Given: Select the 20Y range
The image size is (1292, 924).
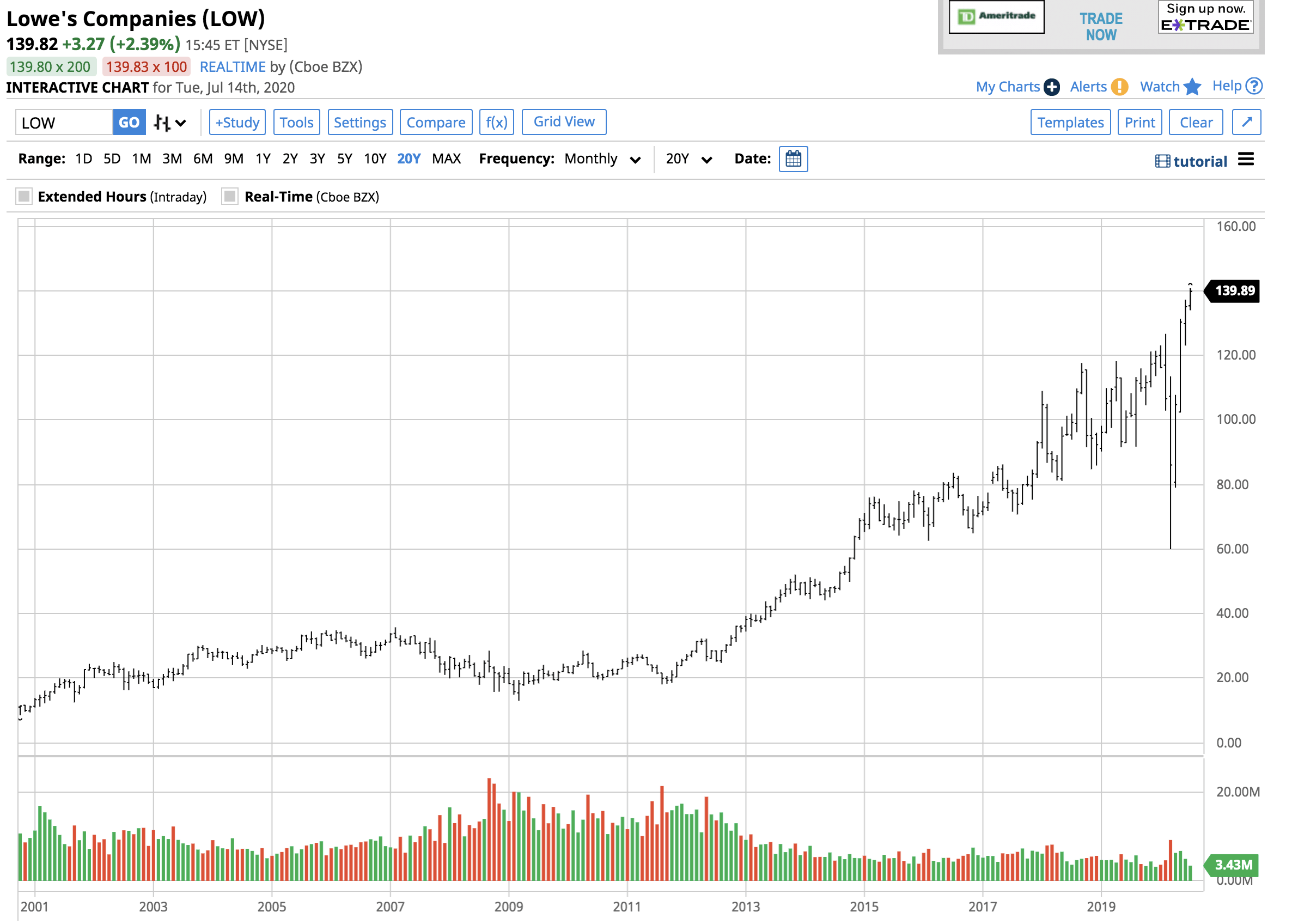Looking at the screenshot, I should (409, 159).
